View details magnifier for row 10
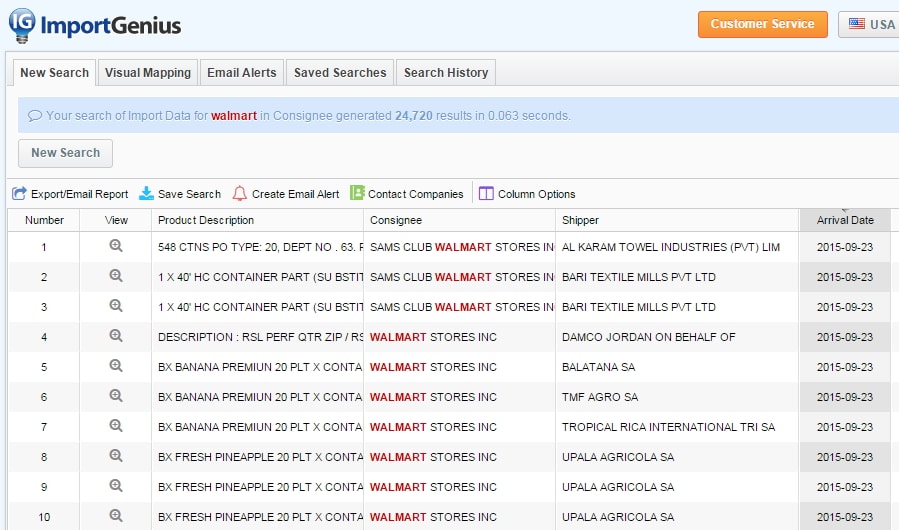899x530 pixels. [116, 516]
